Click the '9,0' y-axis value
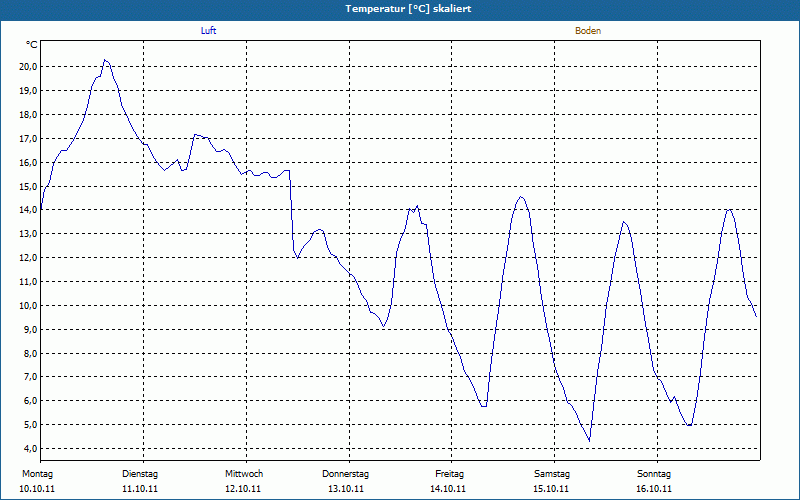The width and height of the screenshot is (800, 500). [x=30, y=330]
